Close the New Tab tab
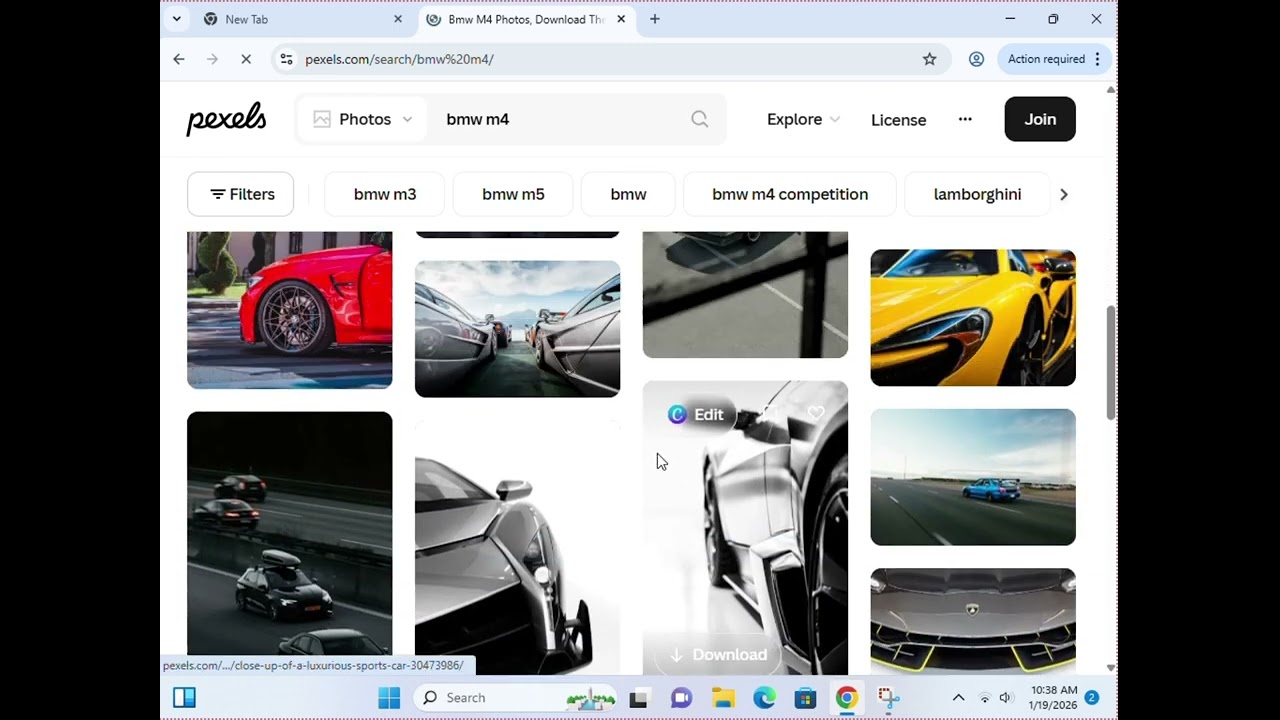1280x720 pixels. point(398,19)
